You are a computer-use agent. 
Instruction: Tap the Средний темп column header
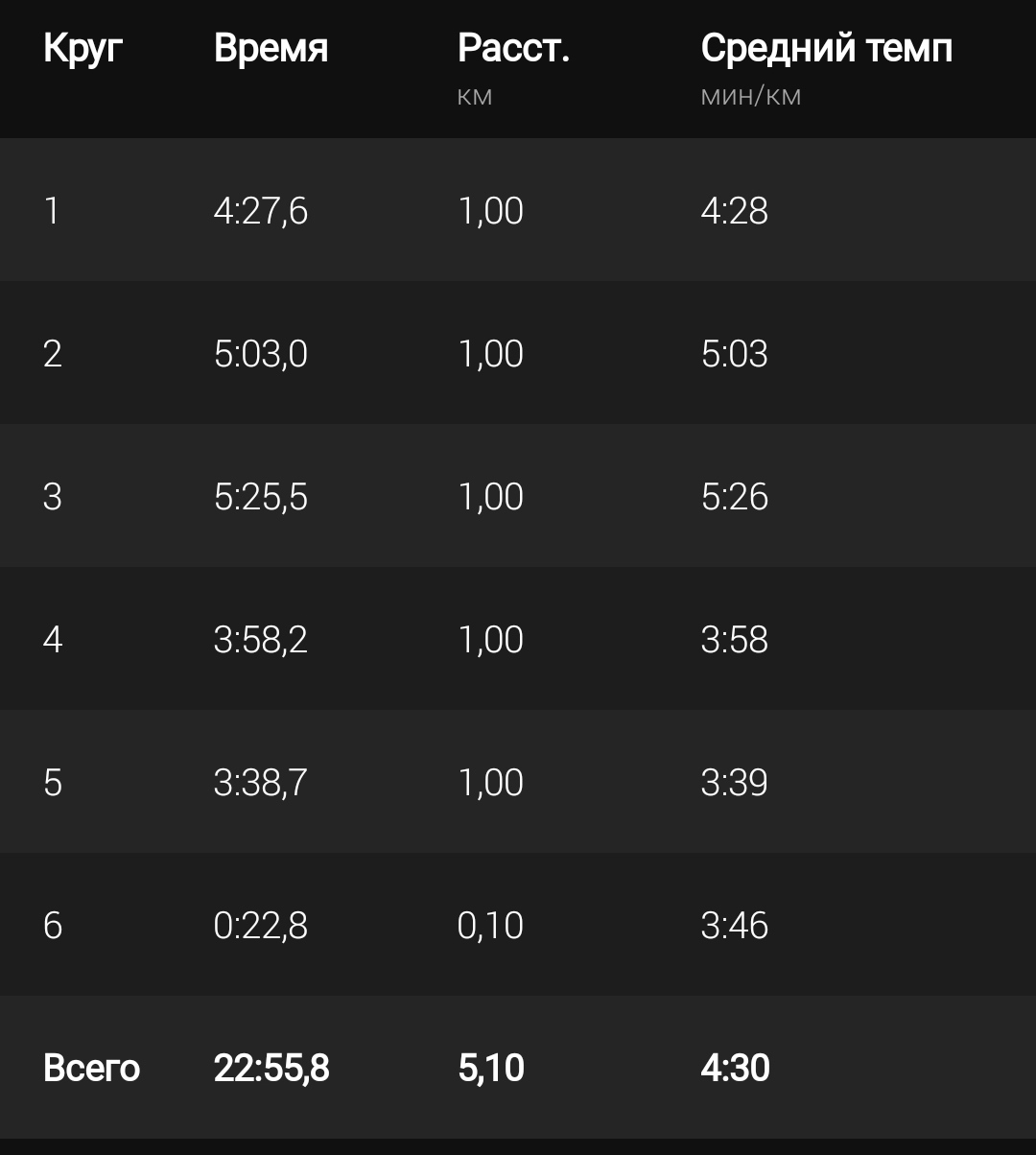(826, 48)
